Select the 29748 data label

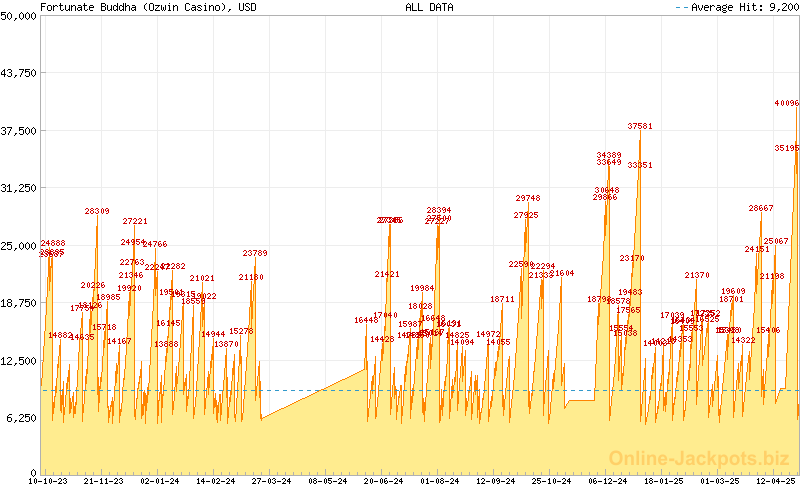pyautogui.click(x=527, y=199)
